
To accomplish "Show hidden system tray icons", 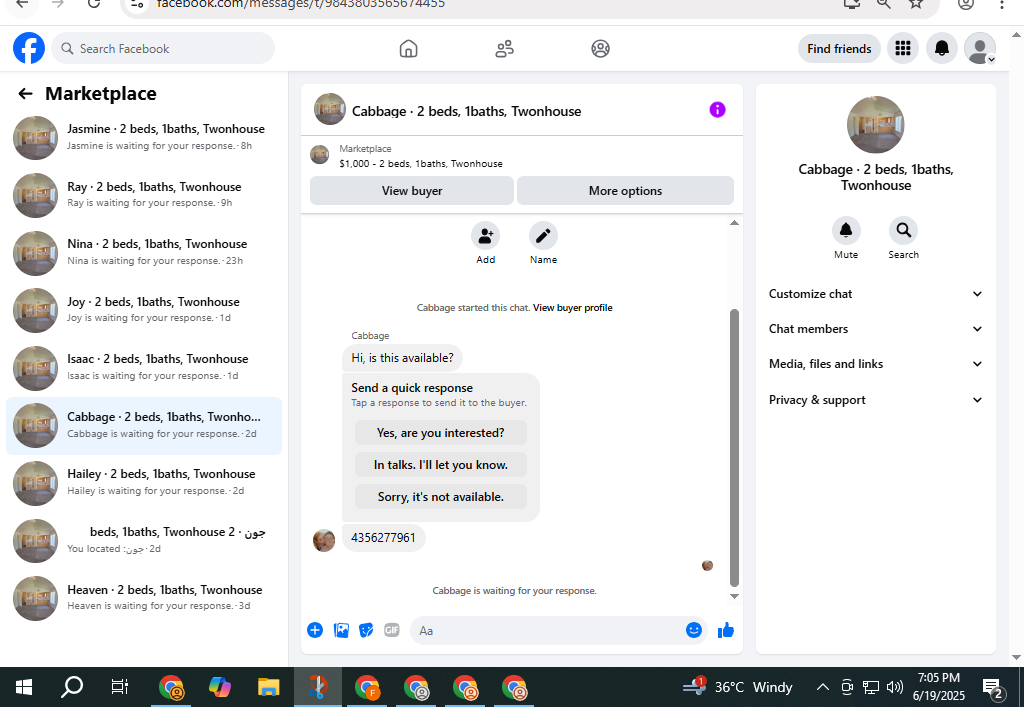I will click(x=823, y=687).
